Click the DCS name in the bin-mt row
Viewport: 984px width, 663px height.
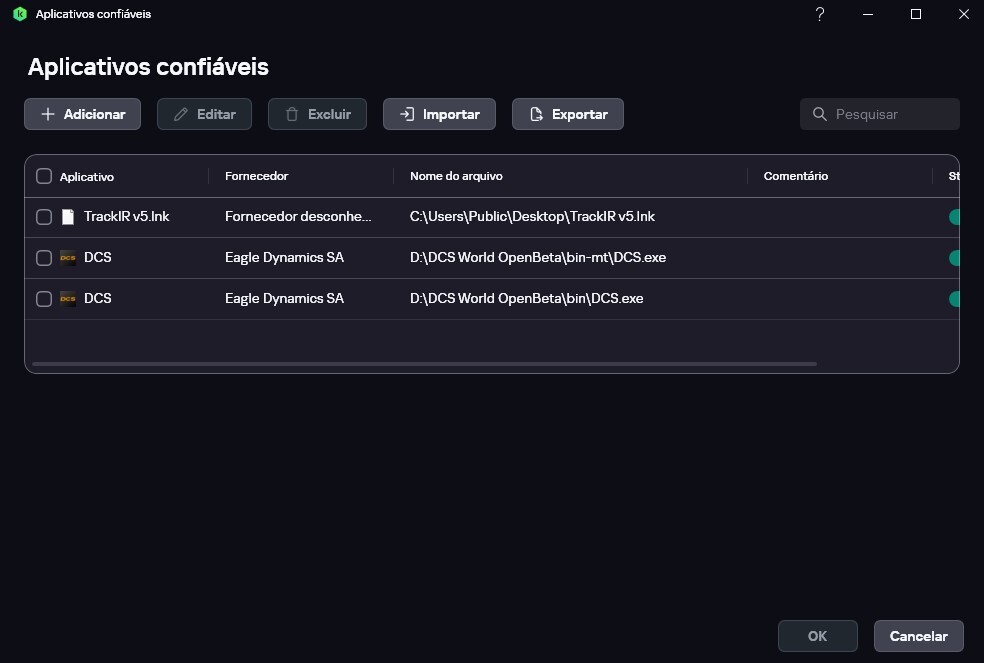click(98, 257)
